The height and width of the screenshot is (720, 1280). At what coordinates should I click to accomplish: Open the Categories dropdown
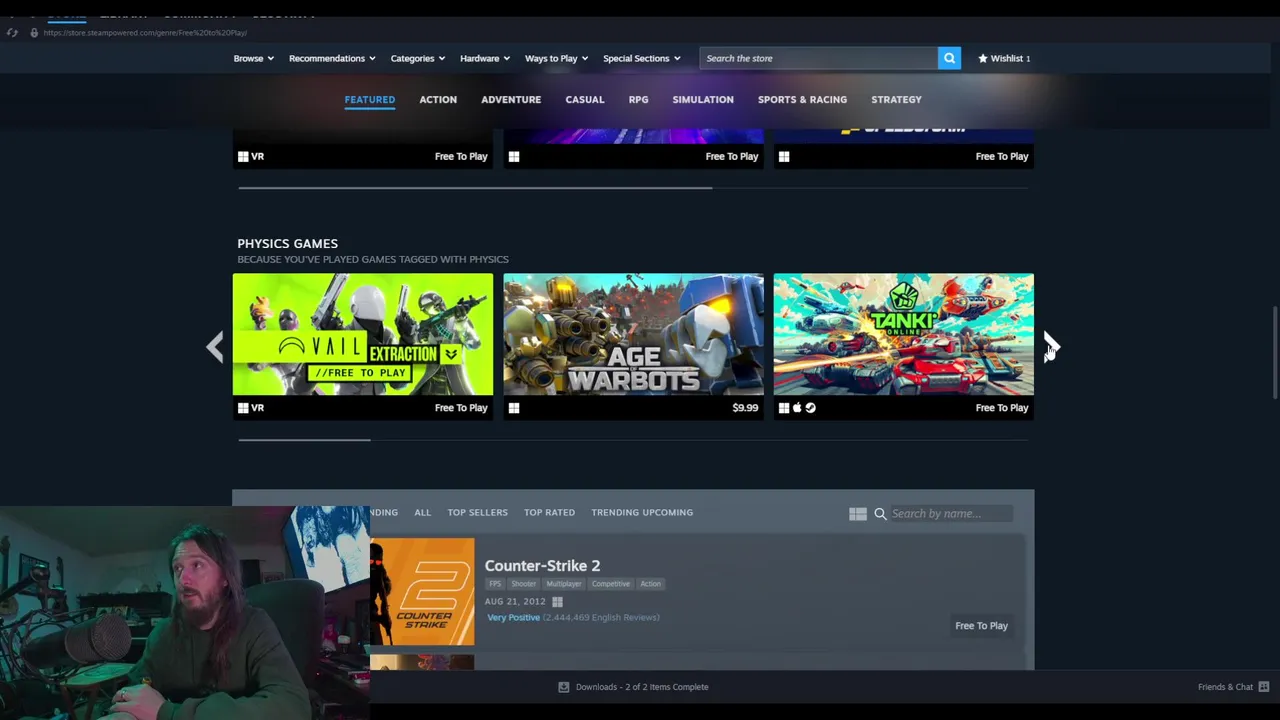[417, 58]
